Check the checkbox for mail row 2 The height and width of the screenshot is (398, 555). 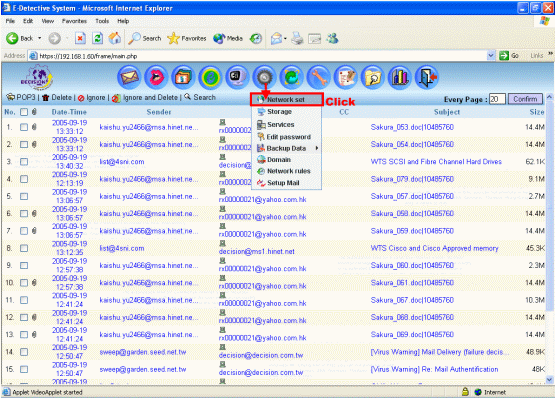pyautogui.click(x=24, y=144)
